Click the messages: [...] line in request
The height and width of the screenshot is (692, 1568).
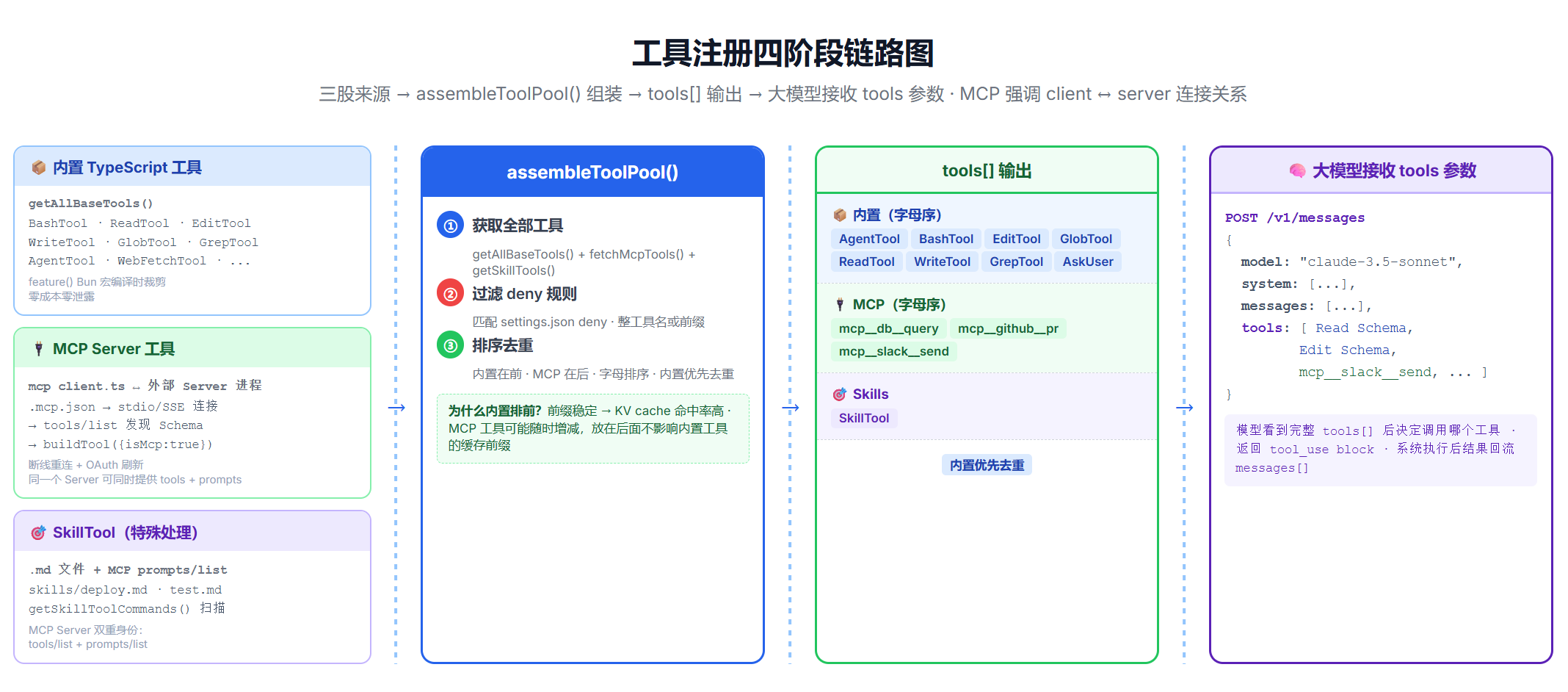tap(1306, 306)
